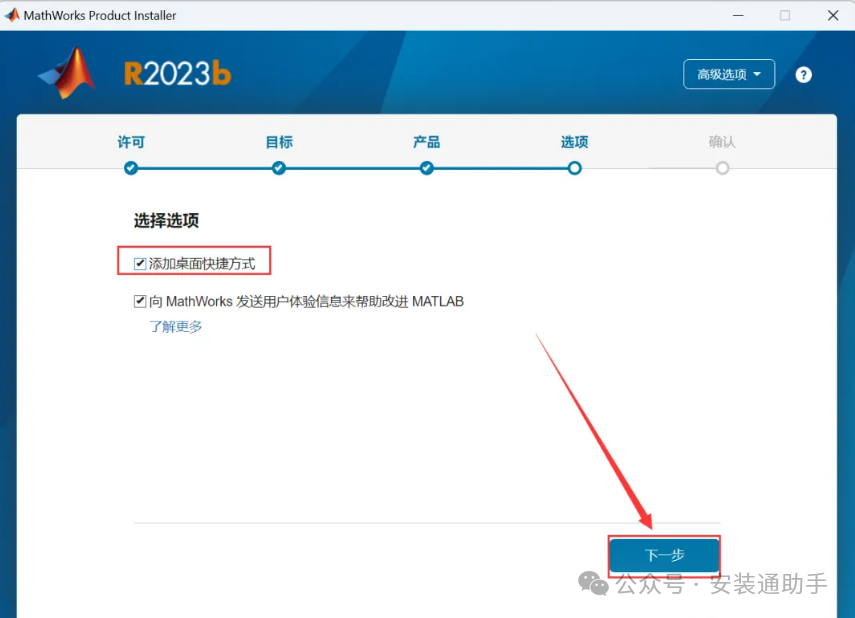This screenshot has width=855, height=618.
Task: Go to the 目标 step
Action: pyautogui.click(x=279, y=142)
